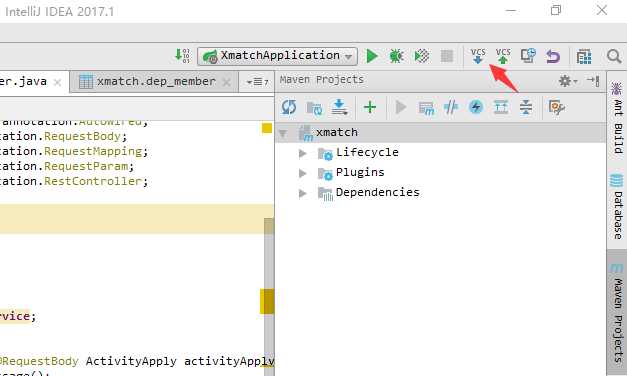
Task: Add Maven project with plus icon
Action: click(370, 107)
